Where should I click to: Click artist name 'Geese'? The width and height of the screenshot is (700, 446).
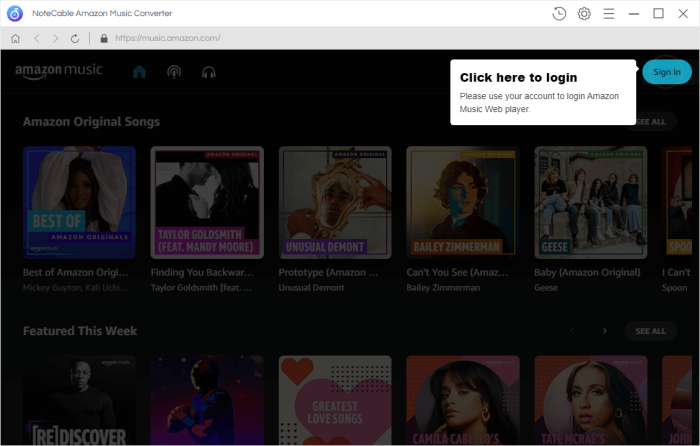coord(546,288)
